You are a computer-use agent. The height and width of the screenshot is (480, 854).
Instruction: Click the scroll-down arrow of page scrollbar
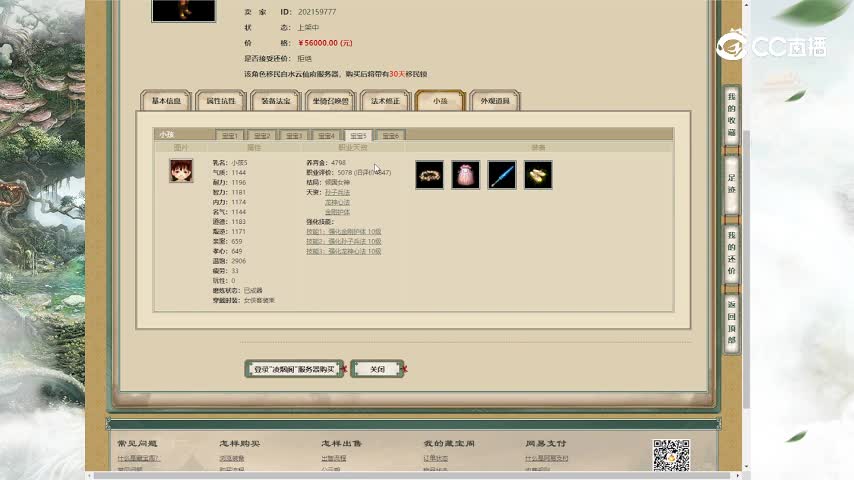coord(746,467)
